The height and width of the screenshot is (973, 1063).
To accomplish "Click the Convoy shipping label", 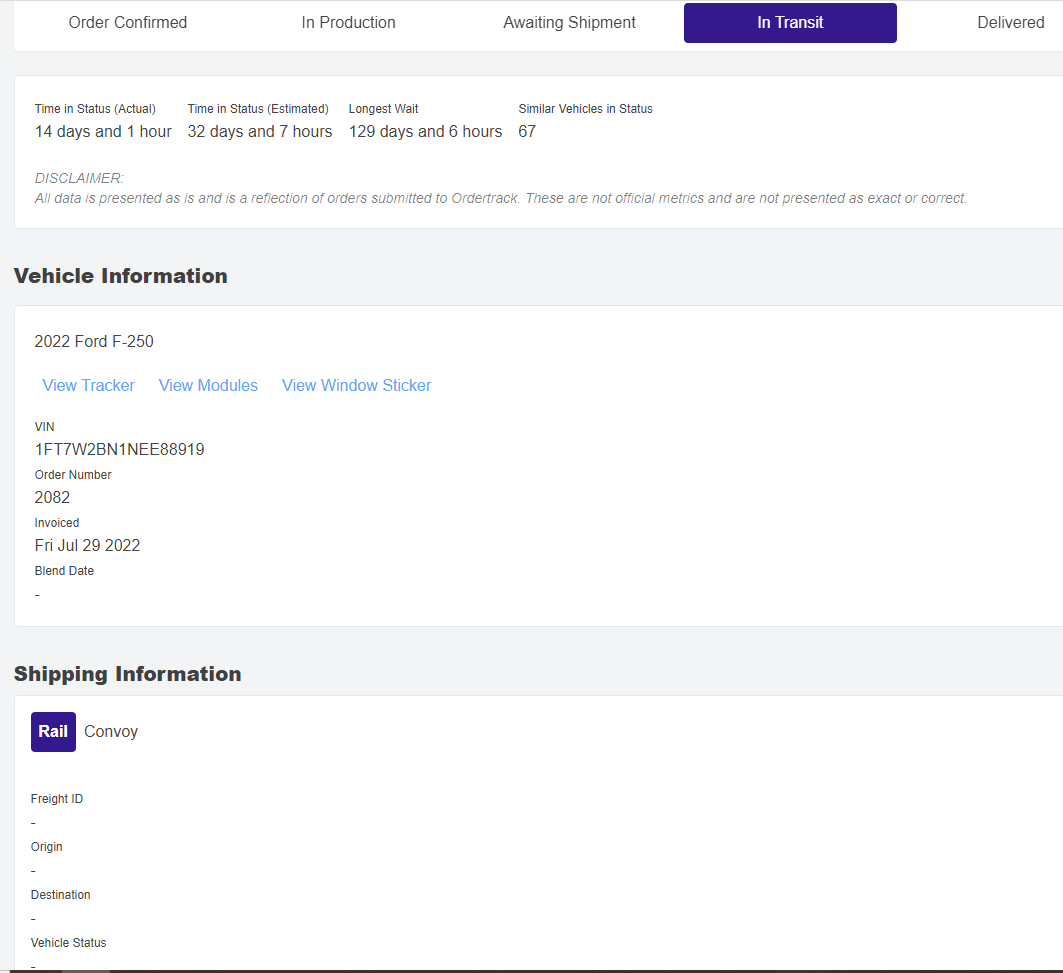I will (x=111, y=731).
